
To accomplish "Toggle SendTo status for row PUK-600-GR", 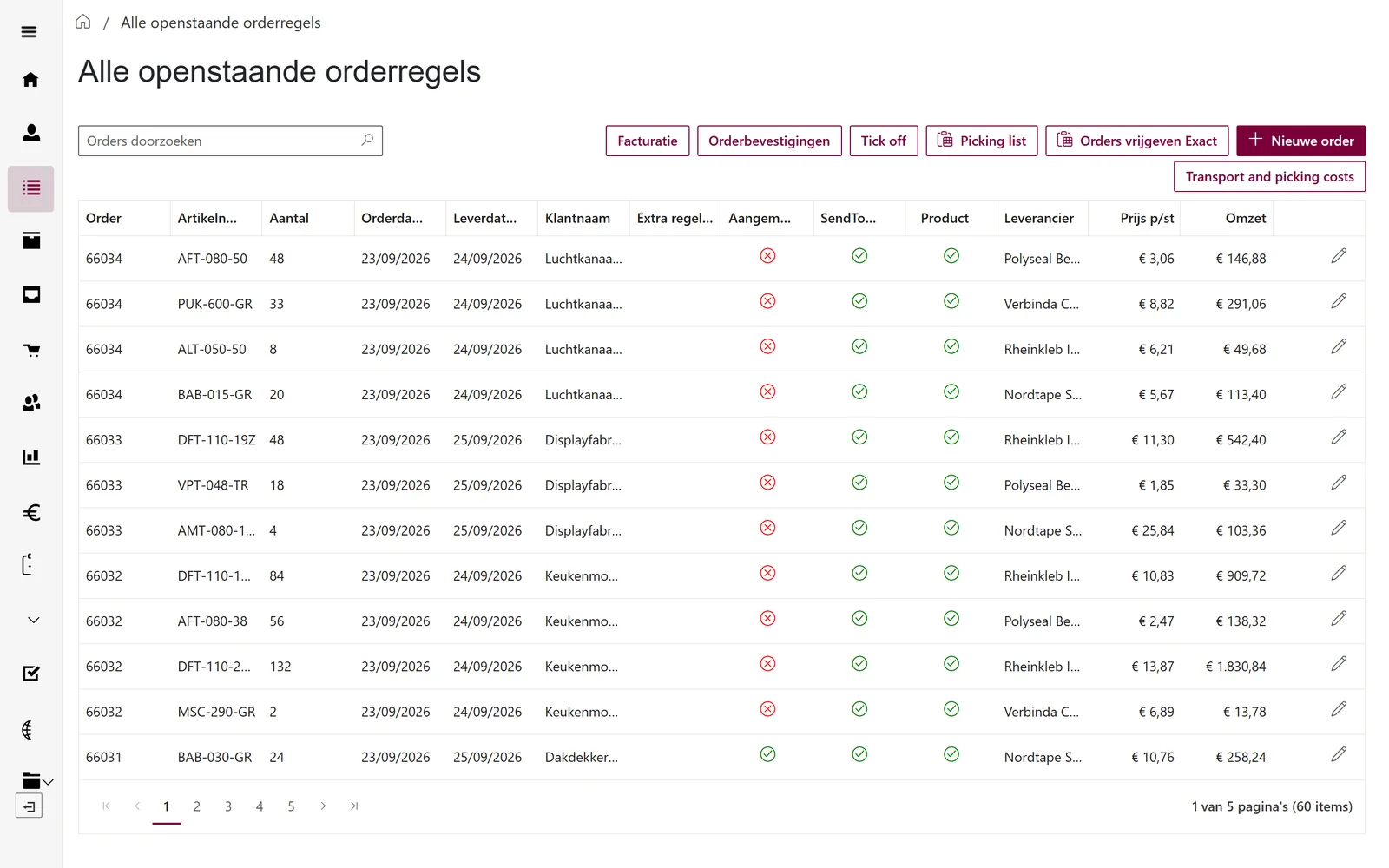I will [x=859, y=300].
